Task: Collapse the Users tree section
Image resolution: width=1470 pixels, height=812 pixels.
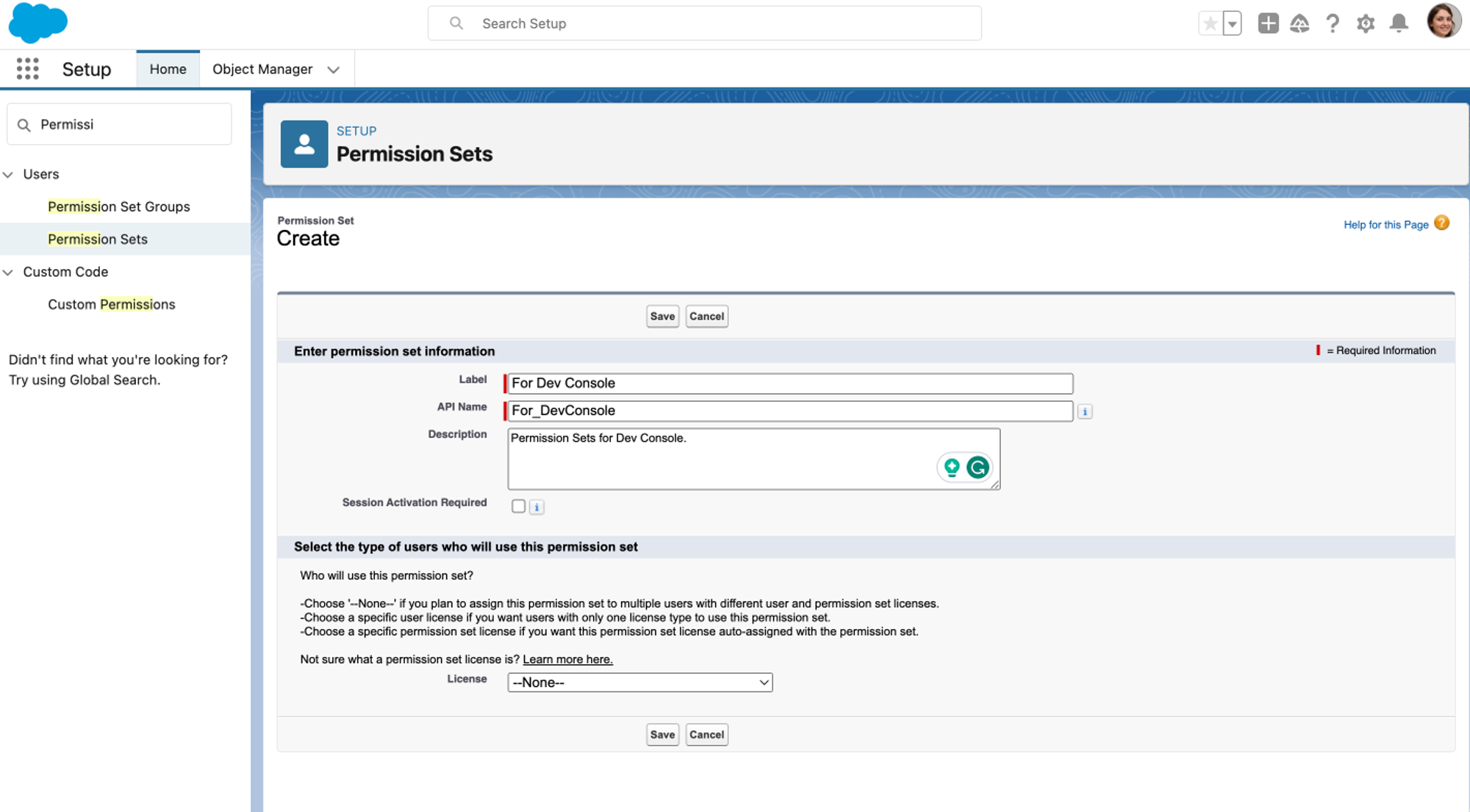Action: [9, 175]
